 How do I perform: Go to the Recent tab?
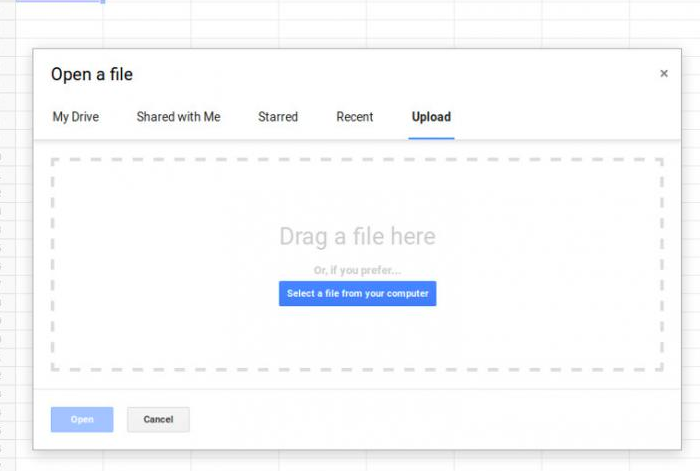click(355, 117)
